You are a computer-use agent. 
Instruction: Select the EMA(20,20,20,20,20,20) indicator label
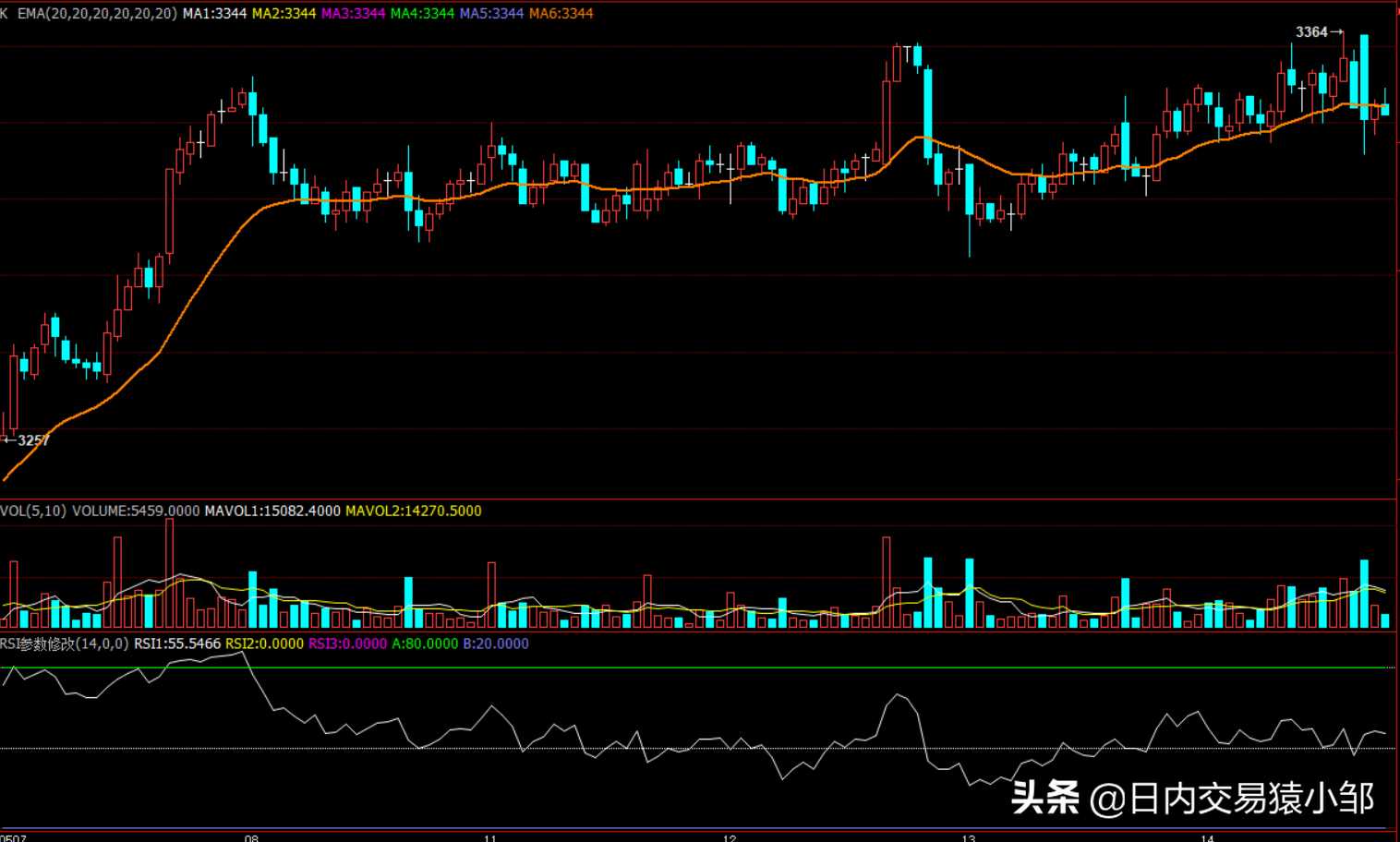(97, 14)
